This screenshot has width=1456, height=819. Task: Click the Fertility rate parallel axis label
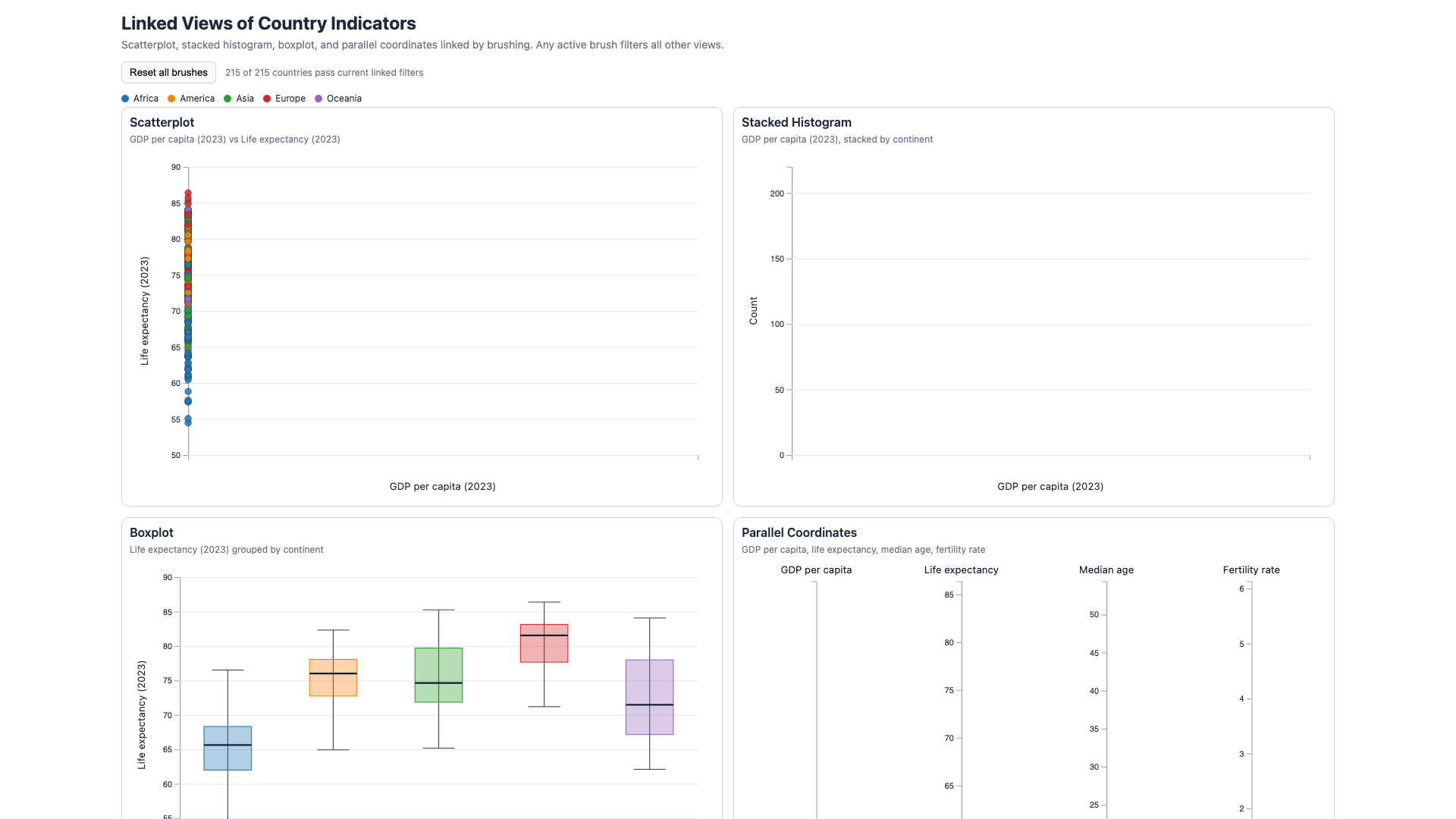pyautogui.click(x=1251, y=570)
